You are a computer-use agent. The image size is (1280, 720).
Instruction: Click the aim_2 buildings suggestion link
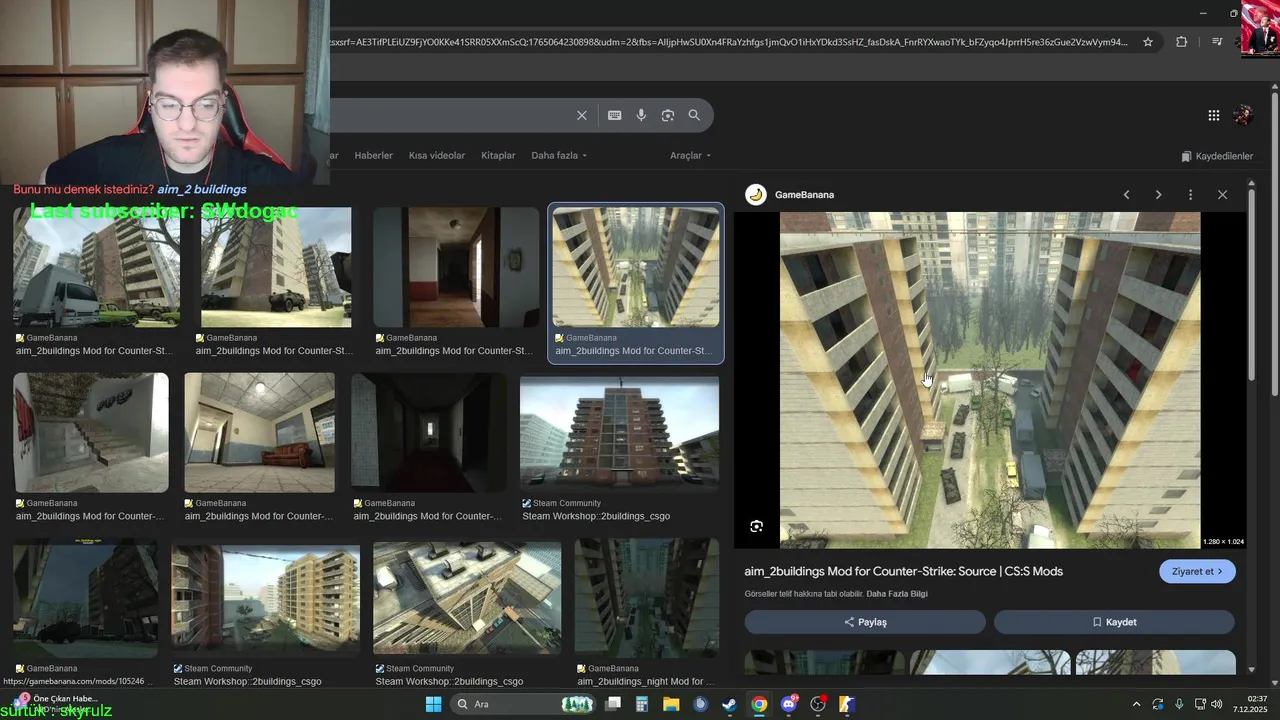tap(202, 189)
